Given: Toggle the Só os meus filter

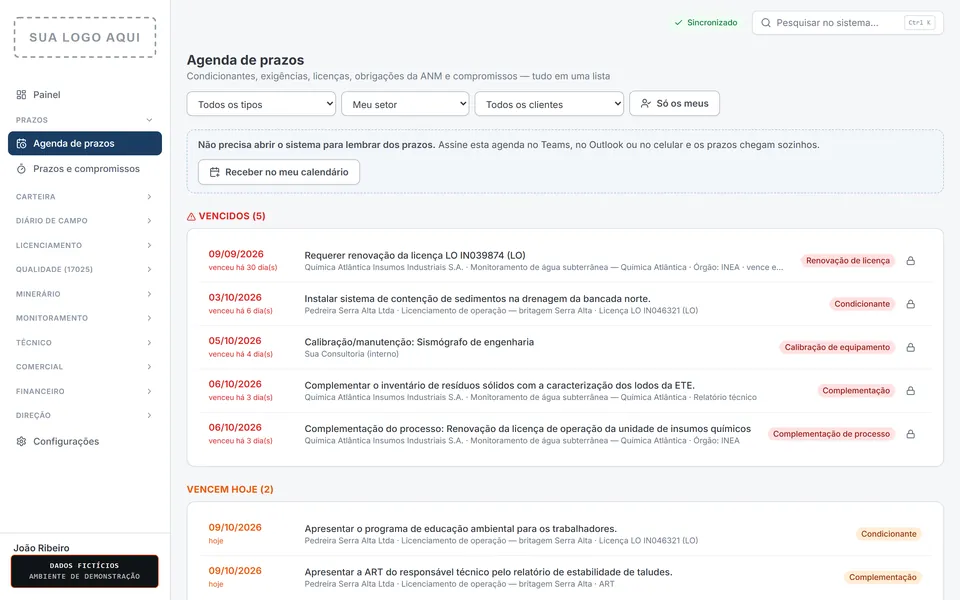Looking at the screenshot, I should (674, 103).
